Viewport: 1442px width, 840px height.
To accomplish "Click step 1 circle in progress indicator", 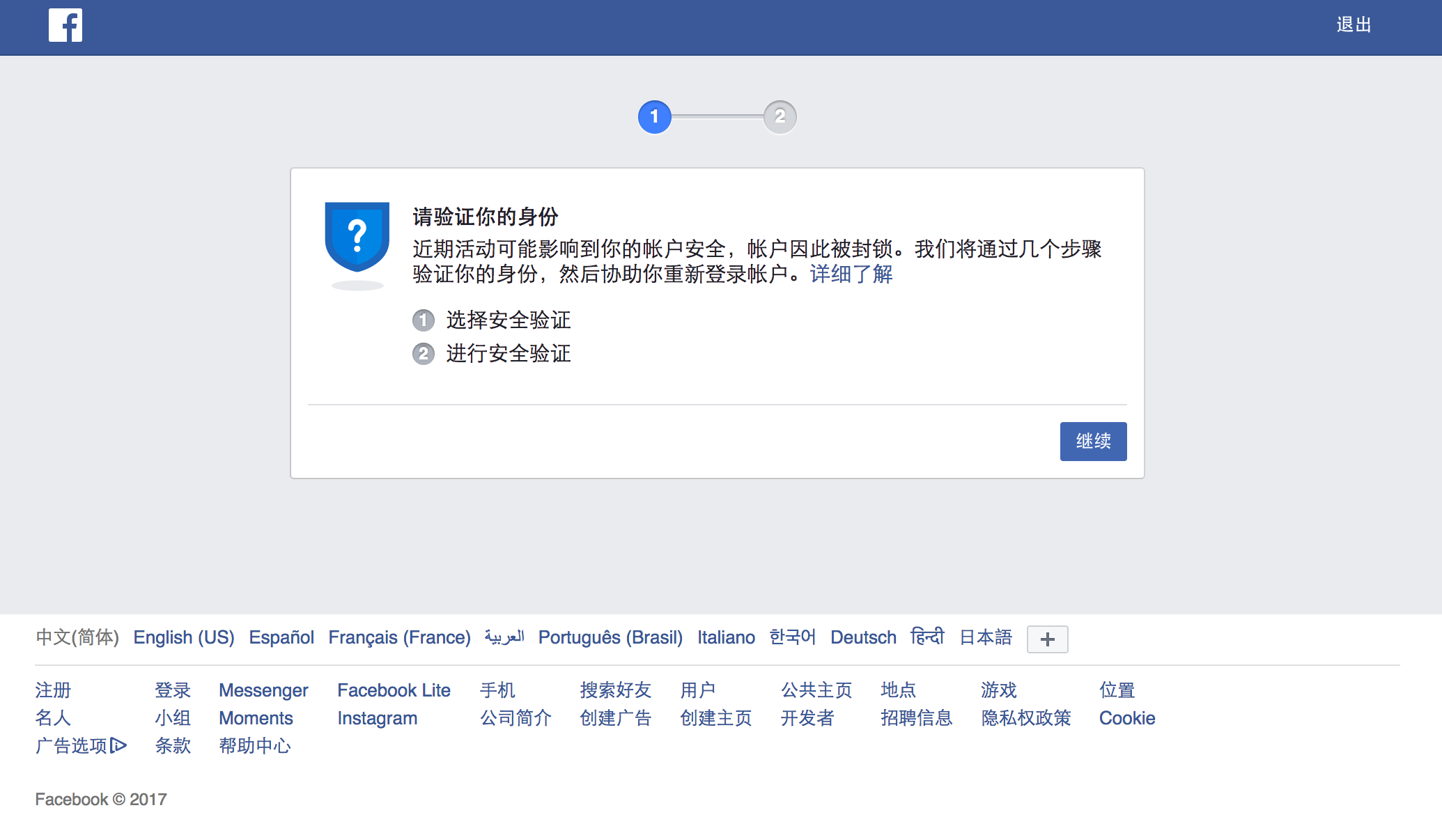I will (x=654, y=117).
